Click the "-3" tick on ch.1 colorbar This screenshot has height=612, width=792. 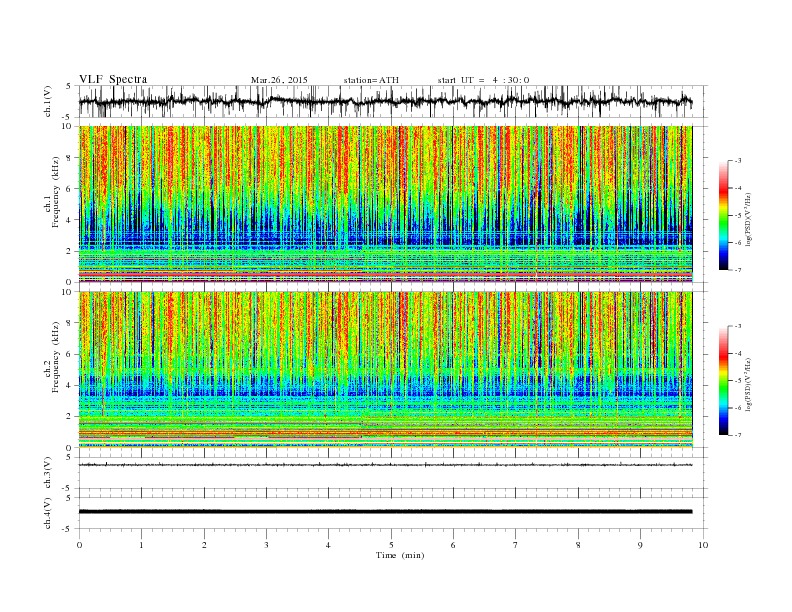pos(737,161)
